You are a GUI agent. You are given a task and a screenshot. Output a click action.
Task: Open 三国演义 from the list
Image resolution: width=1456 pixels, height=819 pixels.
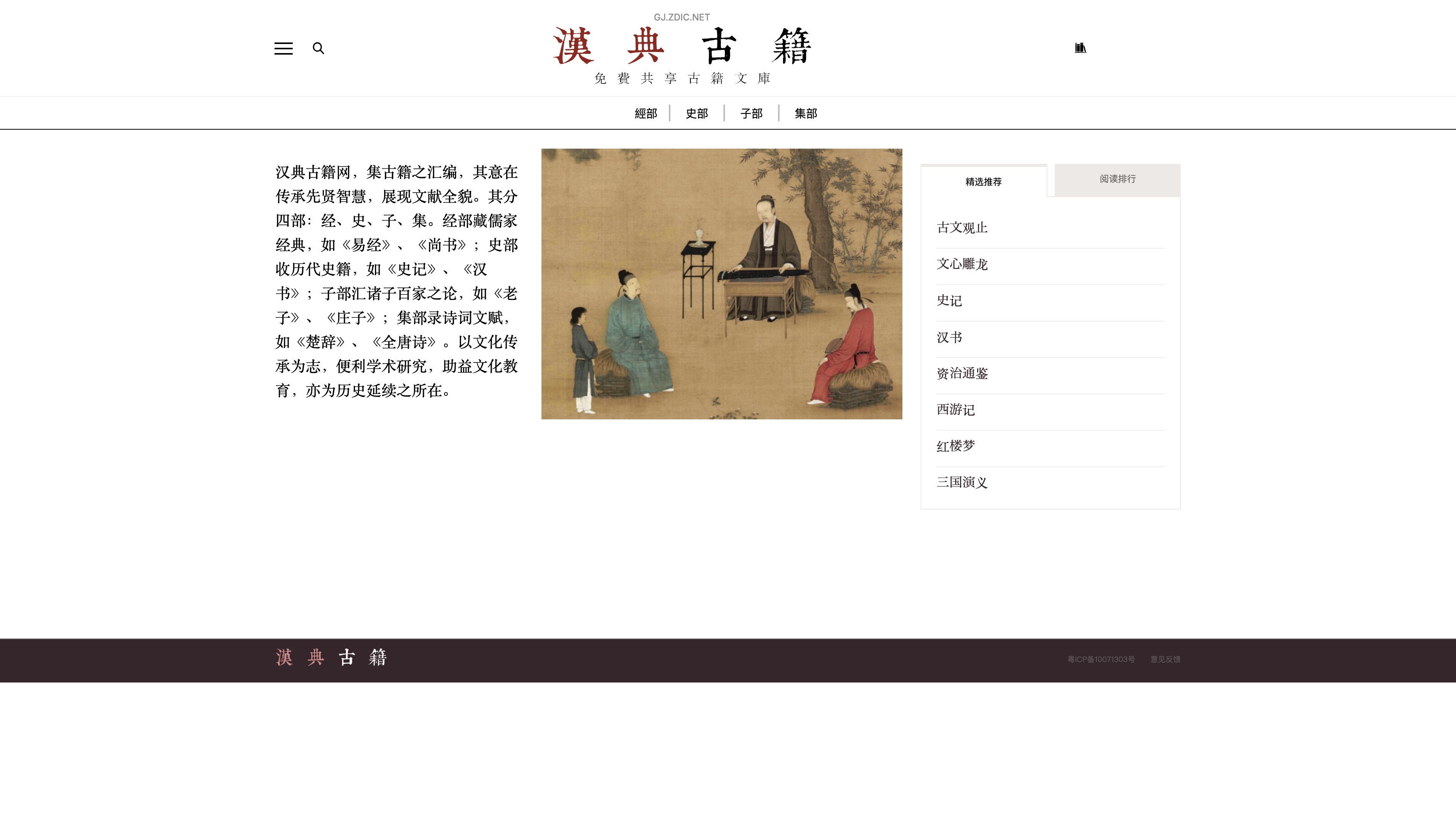[962, 482]
